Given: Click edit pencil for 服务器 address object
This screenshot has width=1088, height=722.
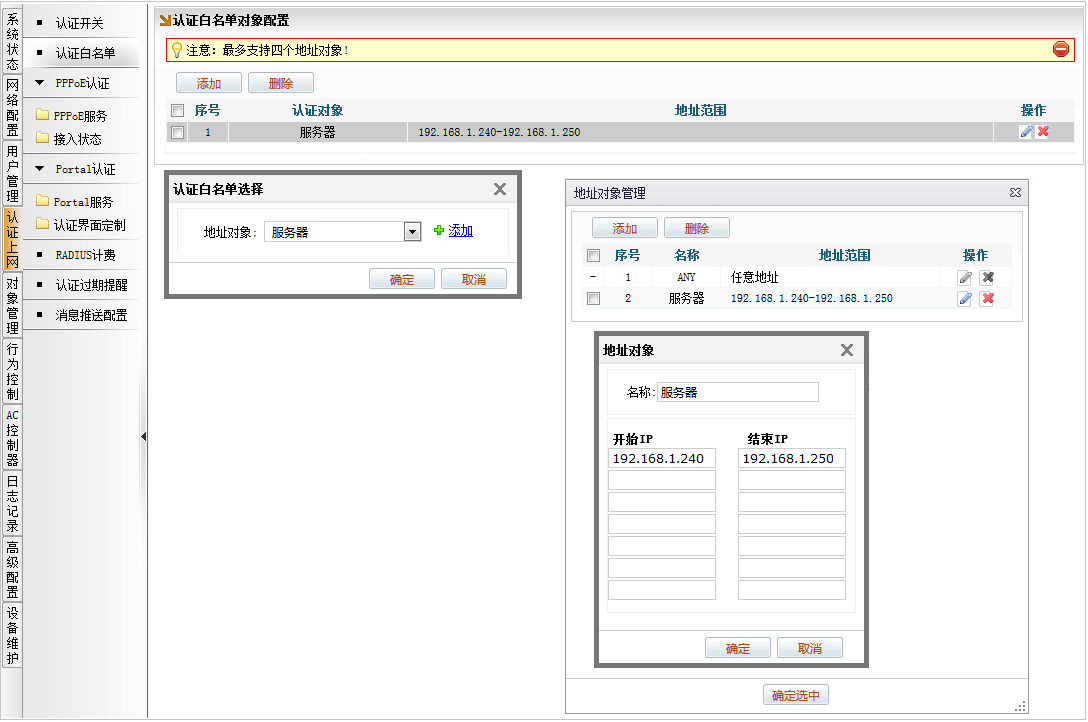Looking at the screenshot, I should coord(965,299).
